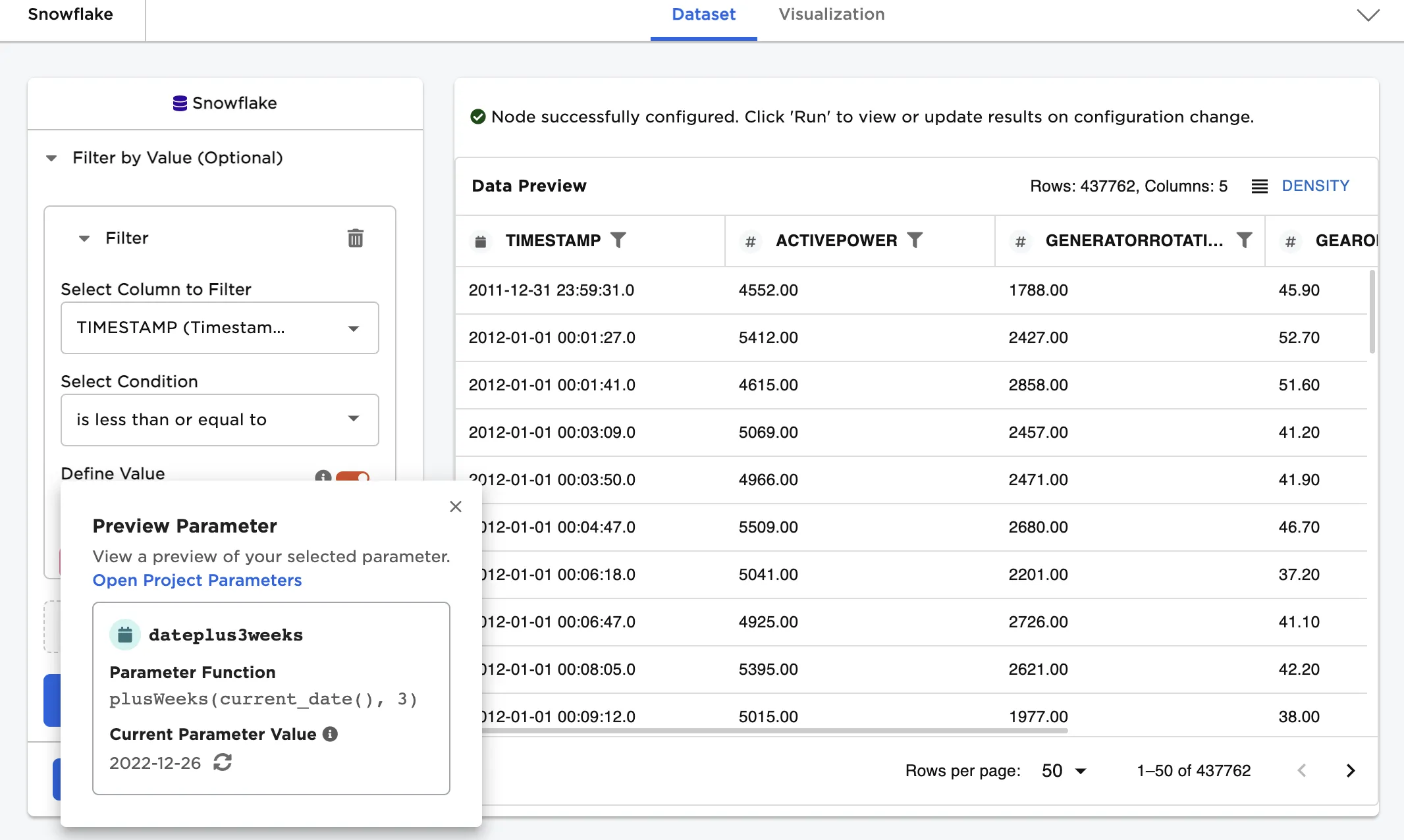Click info icon beside Current Parameter Value
Image resolution: width=1404 pixels, height=840 pixels.
point(330,734)
